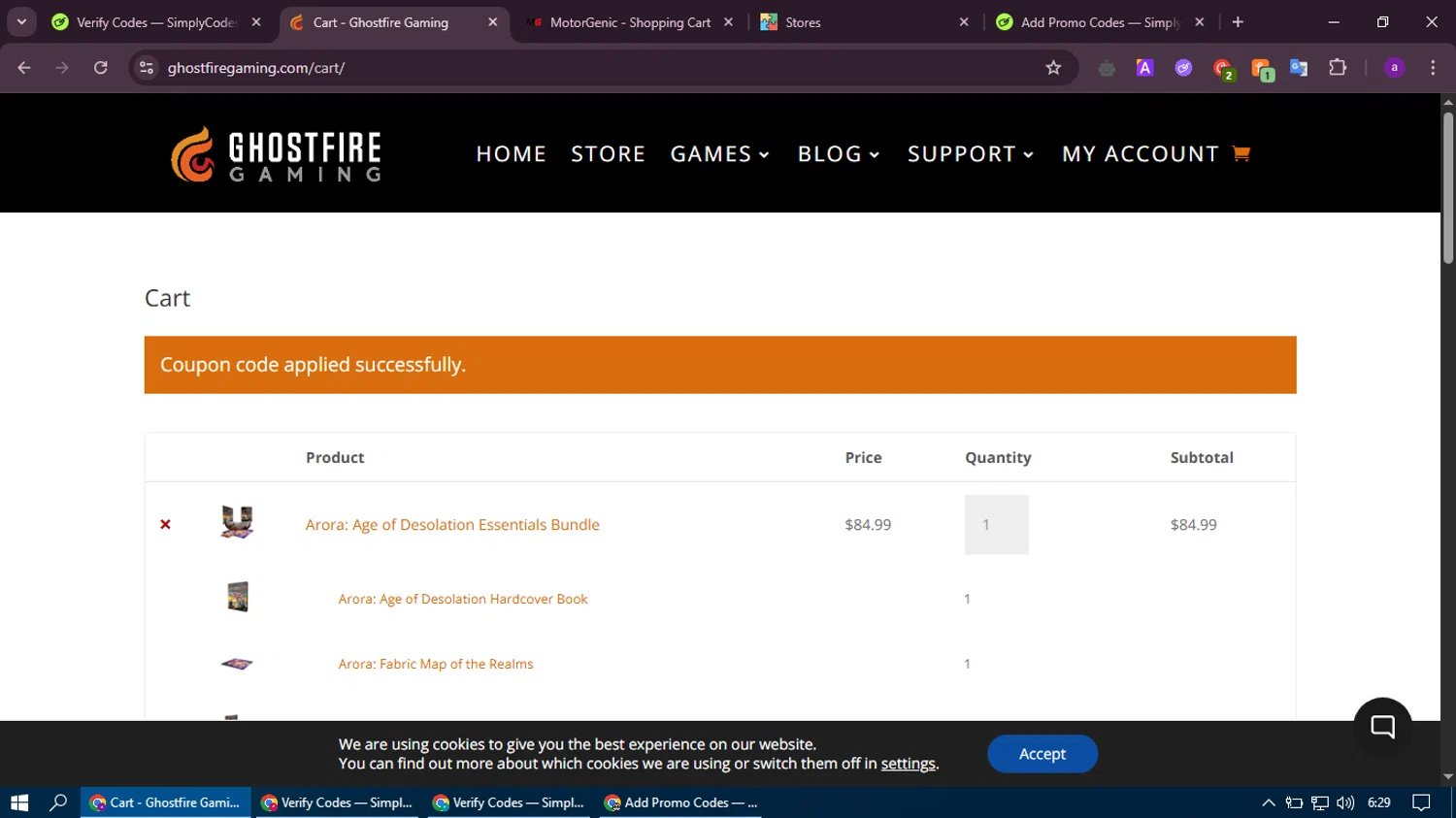
Task: Switch to the Stores tab
Action: (864, 22)
